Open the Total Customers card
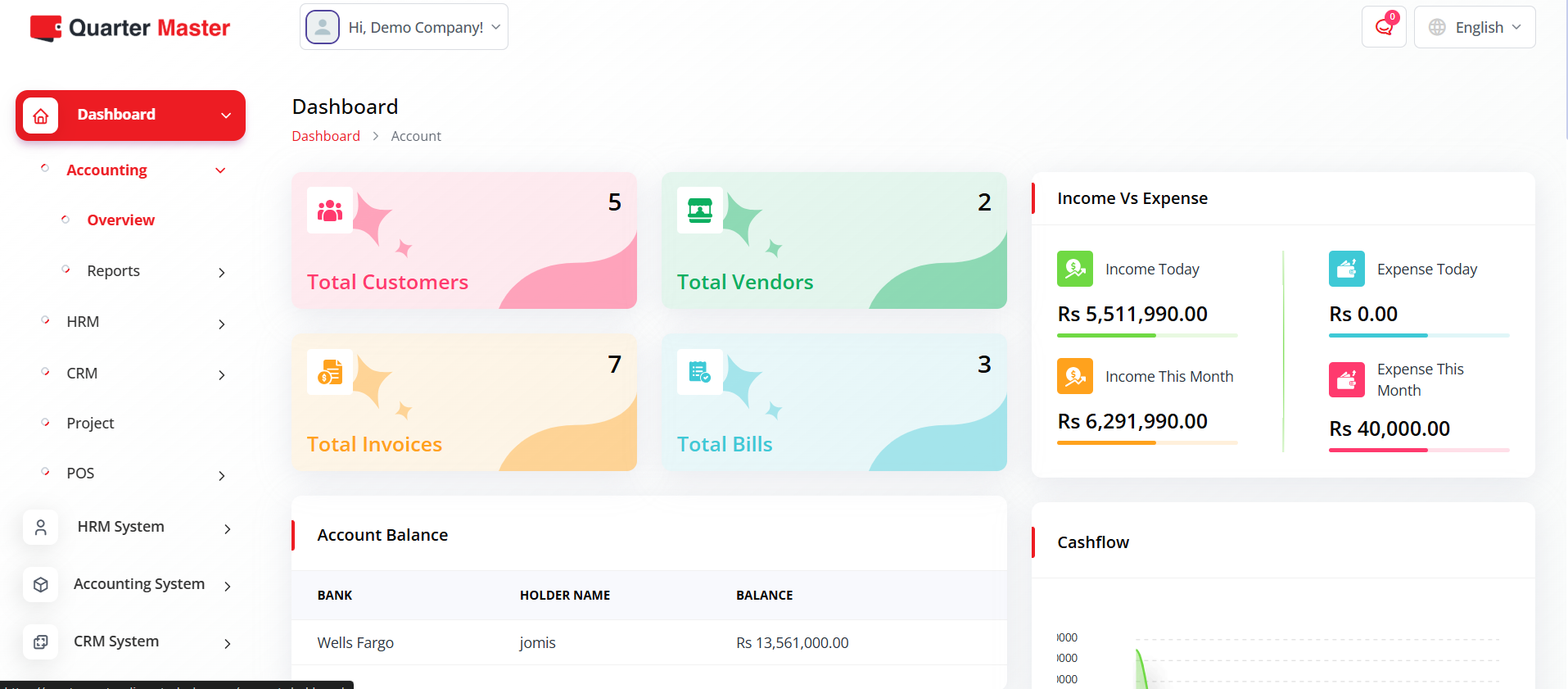This screenshot has height=689, width=1568. click(464, 240)
